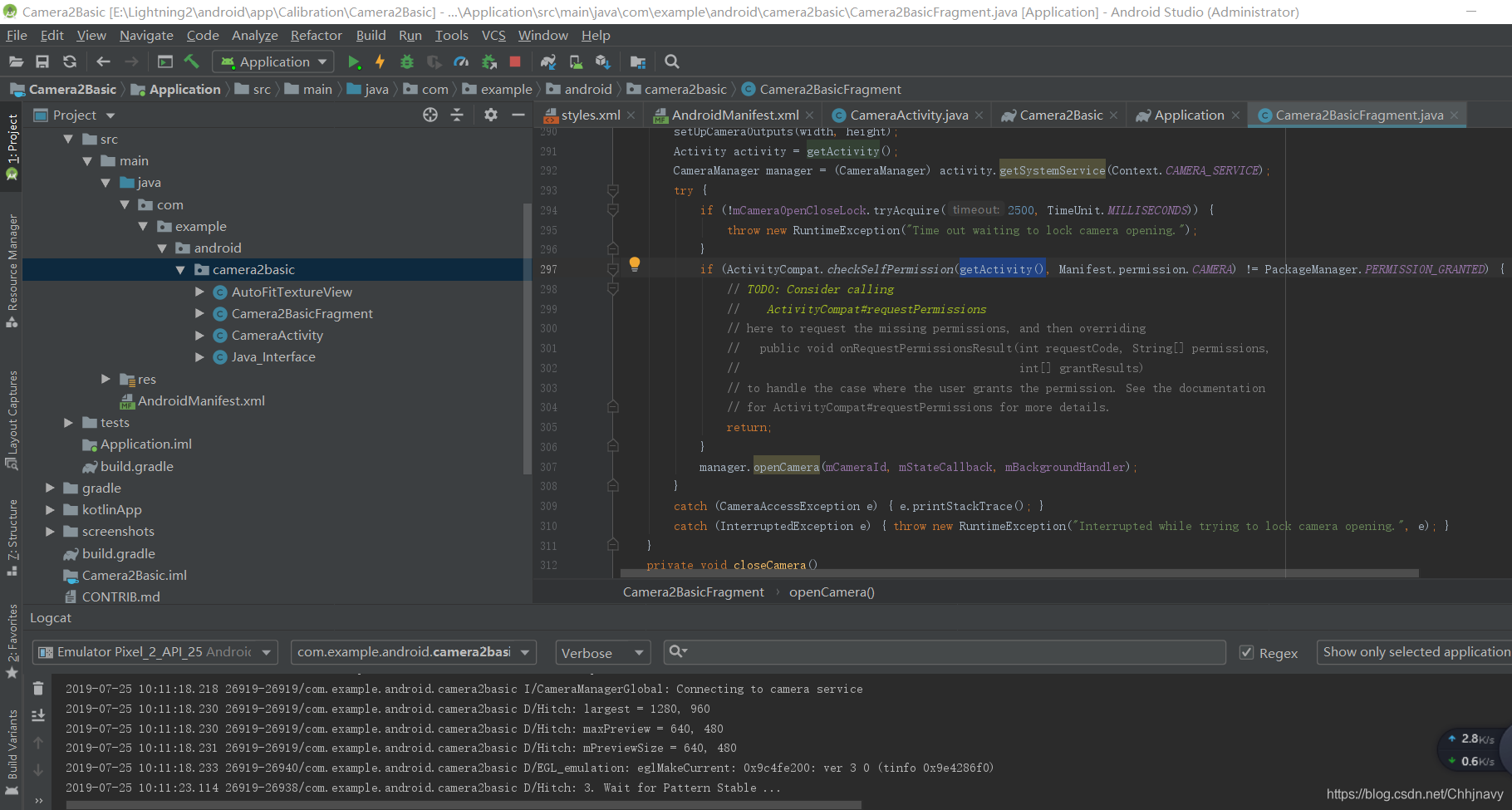Switch to the AndroidManifest.xml tab
The image size is (1512, 810).
[734, 115]
